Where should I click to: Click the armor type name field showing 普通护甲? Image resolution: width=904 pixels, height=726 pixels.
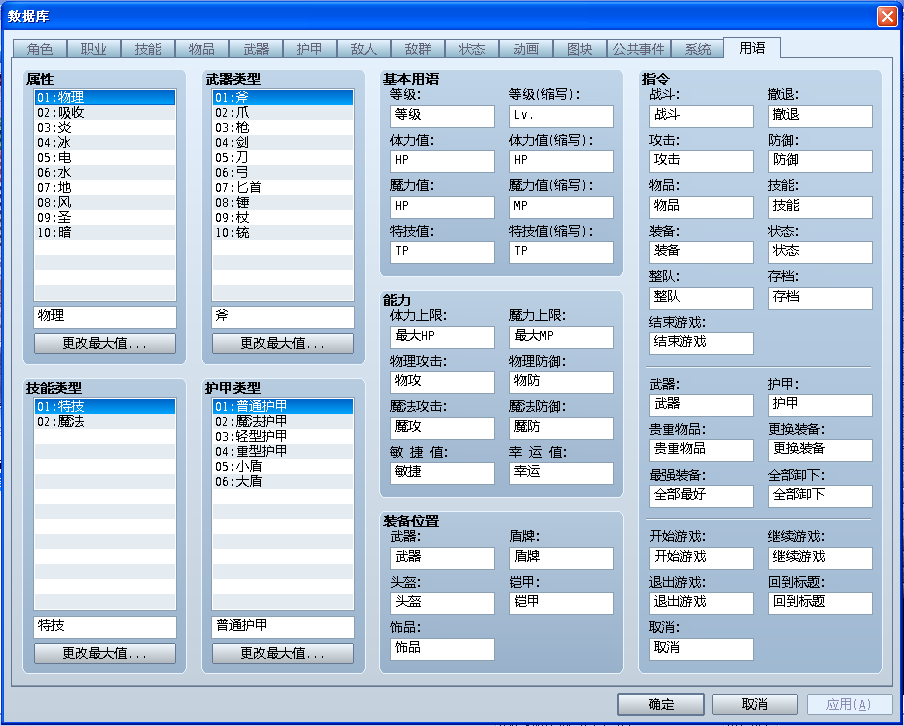tap(283, 627)
